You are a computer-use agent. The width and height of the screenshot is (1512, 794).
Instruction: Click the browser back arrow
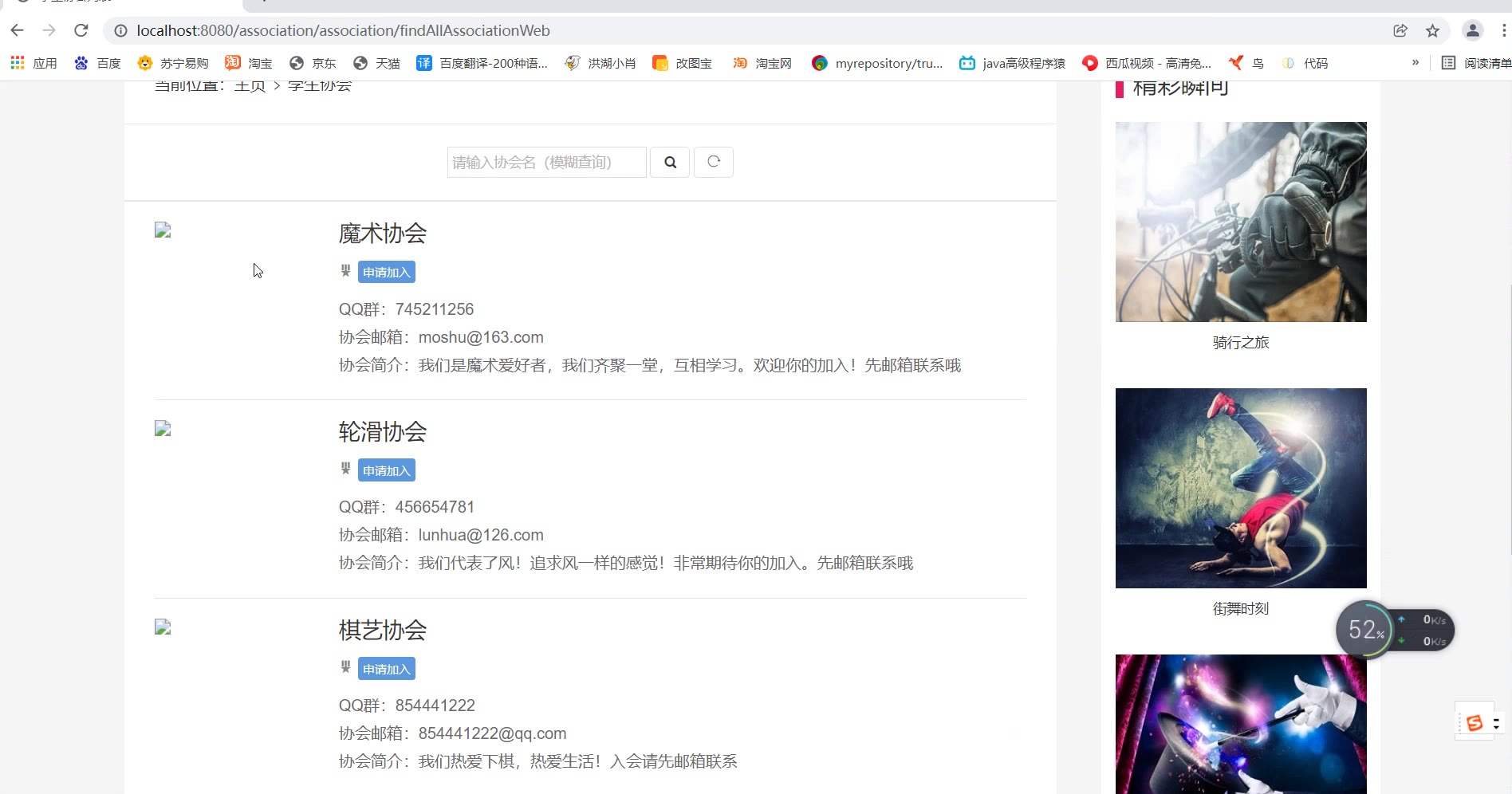(x=18, y=30)
